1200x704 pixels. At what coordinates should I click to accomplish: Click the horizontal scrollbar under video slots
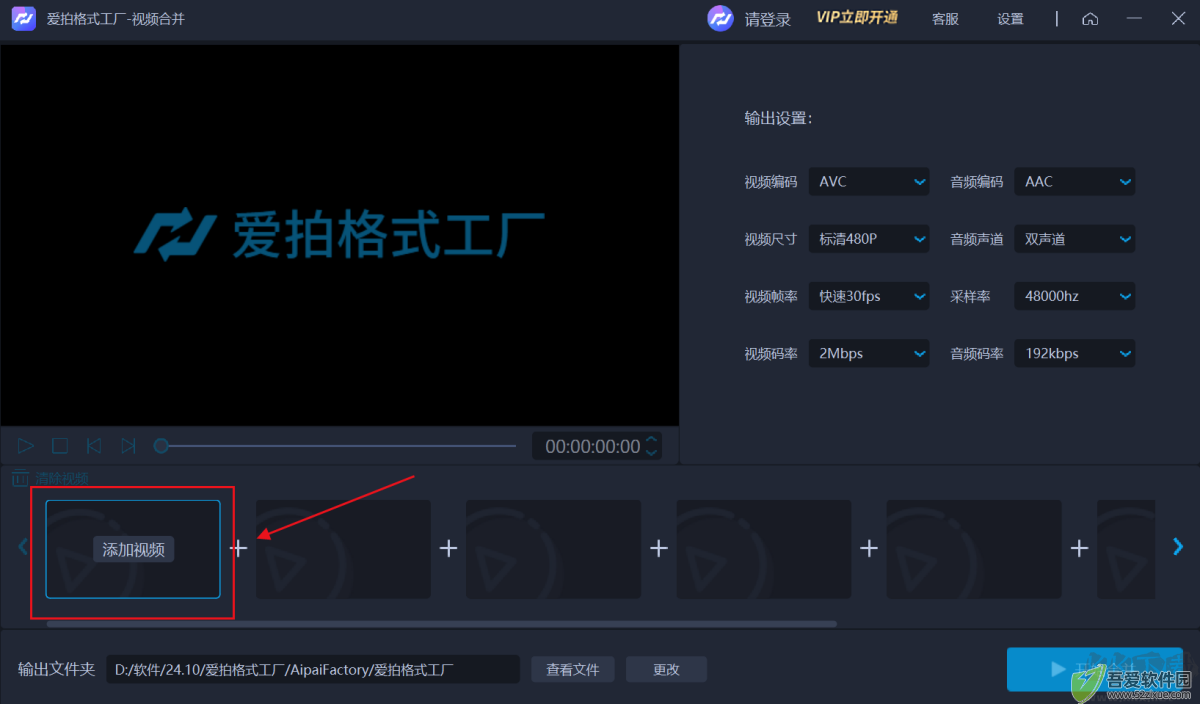point(441,624)
